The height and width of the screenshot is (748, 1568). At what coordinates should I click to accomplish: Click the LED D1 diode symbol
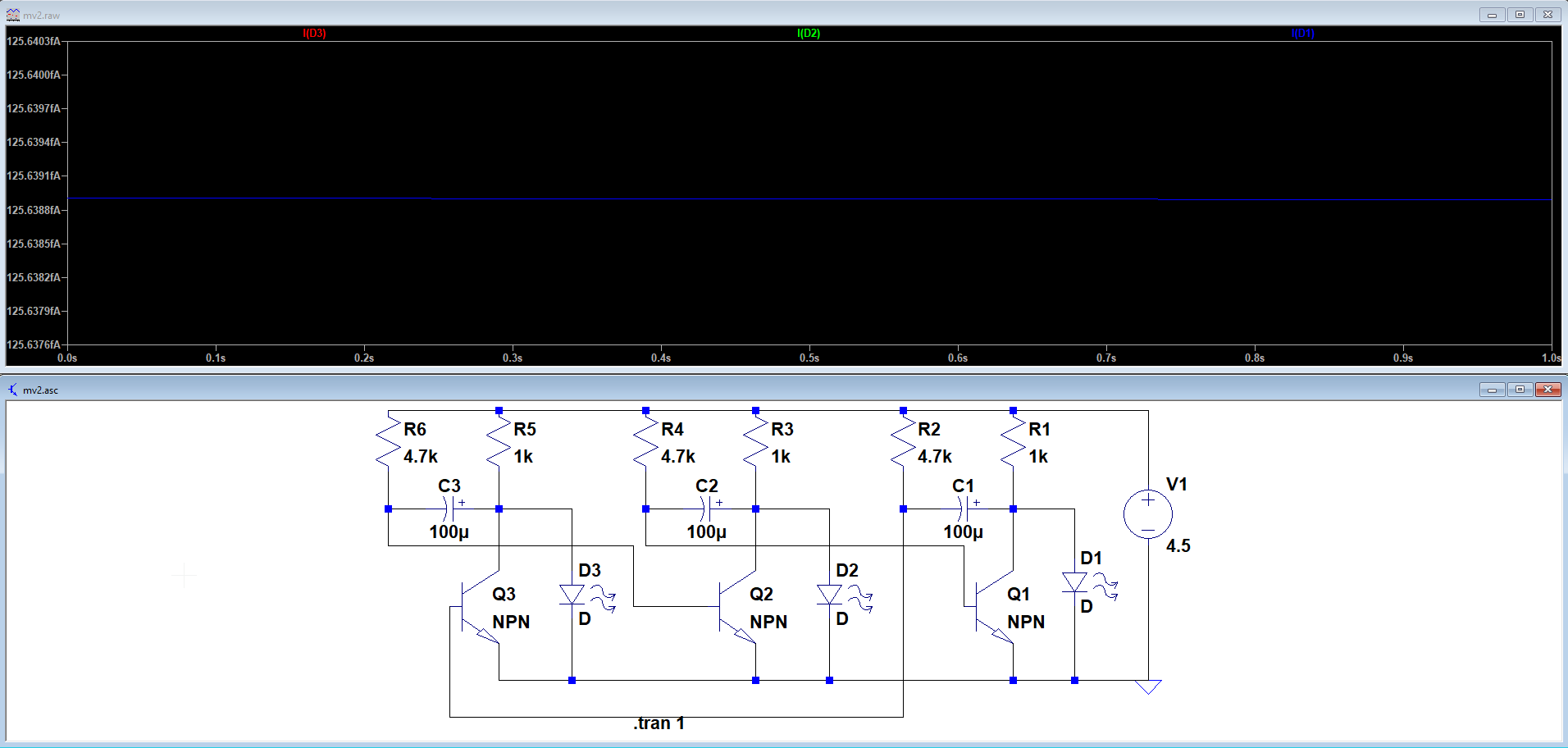pos(1074,582)
